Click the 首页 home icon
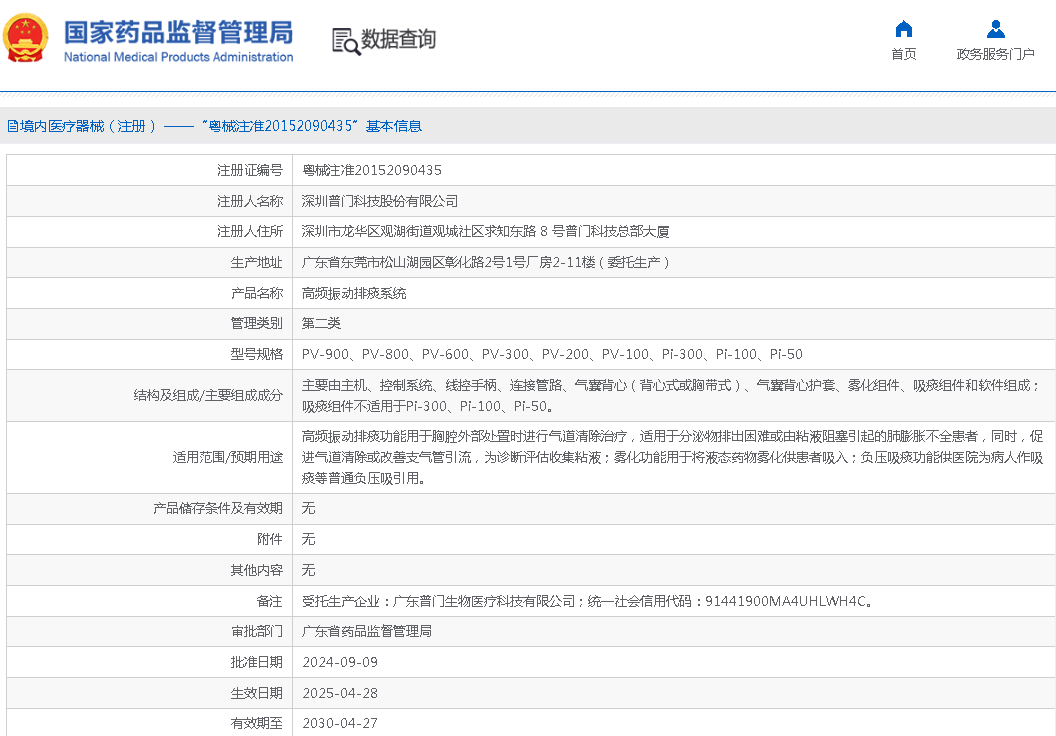1056x736 pixels. [903, 29]
